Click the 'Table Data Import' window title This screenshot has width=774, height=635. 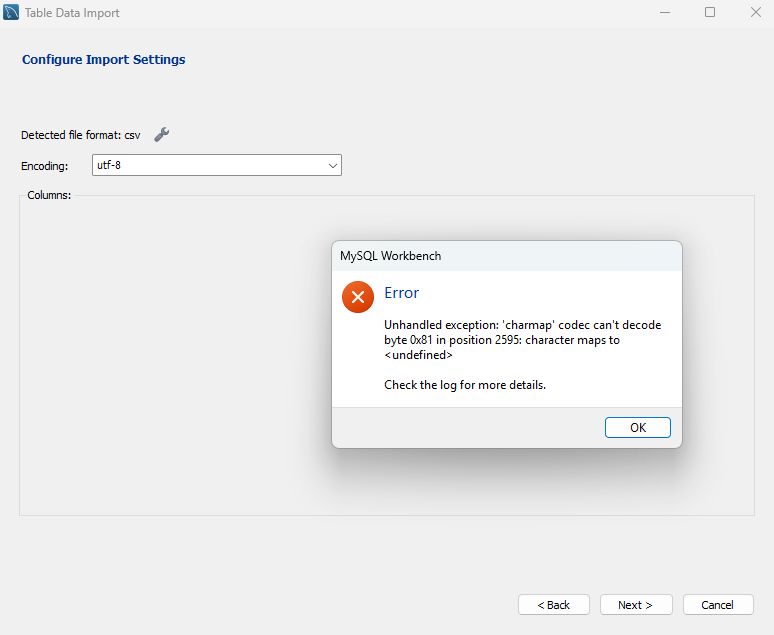point(72,13)
